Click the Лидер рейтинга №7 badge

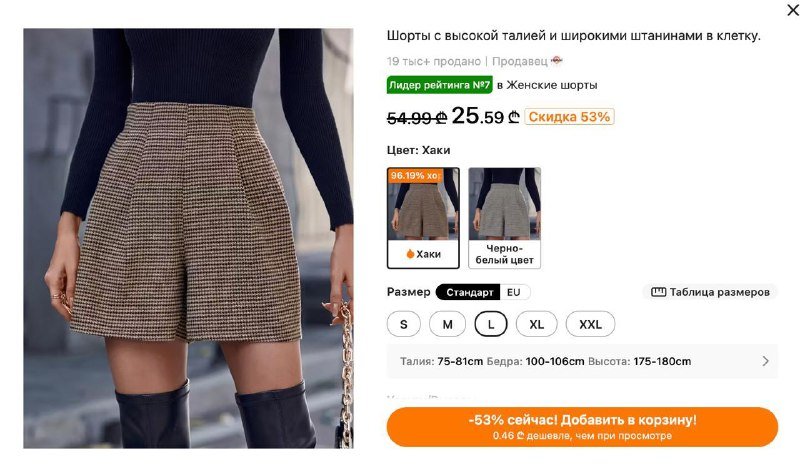439,85
